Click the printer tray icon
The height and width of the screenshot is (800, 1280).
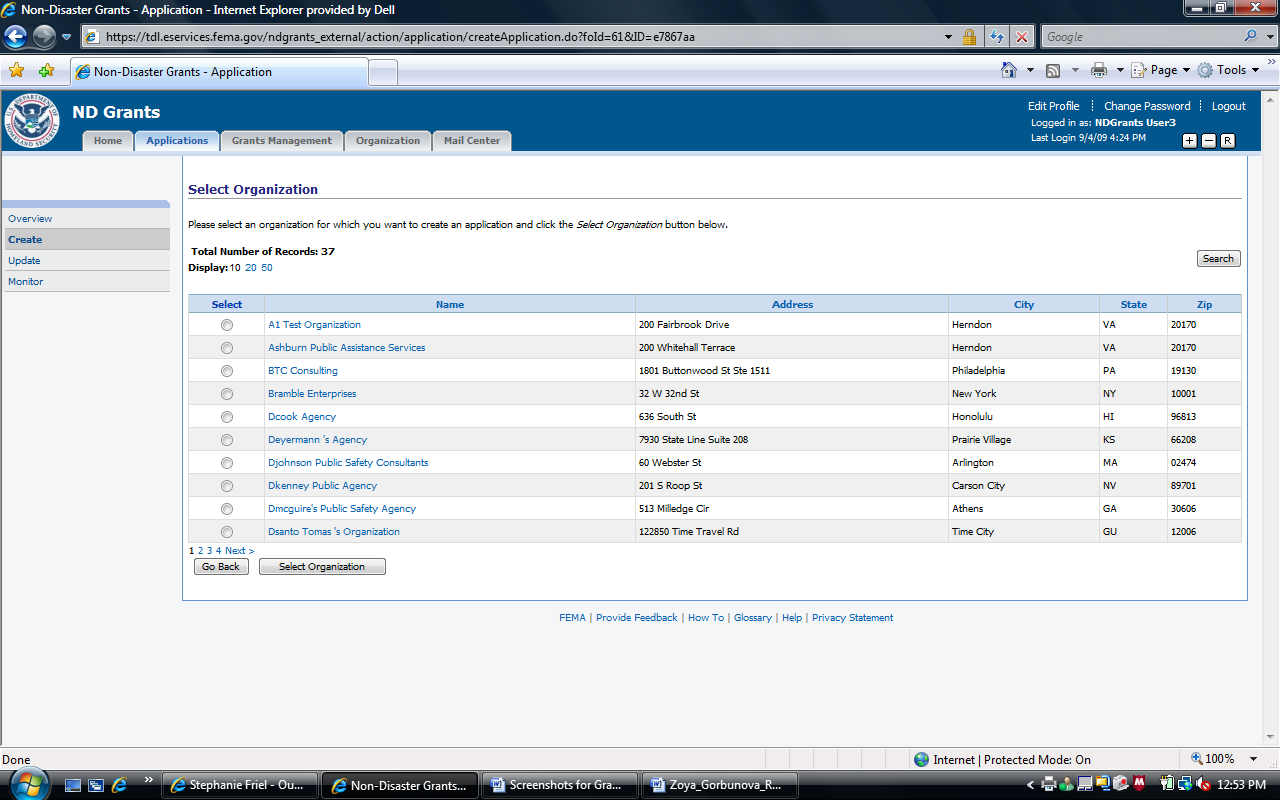1048,785
